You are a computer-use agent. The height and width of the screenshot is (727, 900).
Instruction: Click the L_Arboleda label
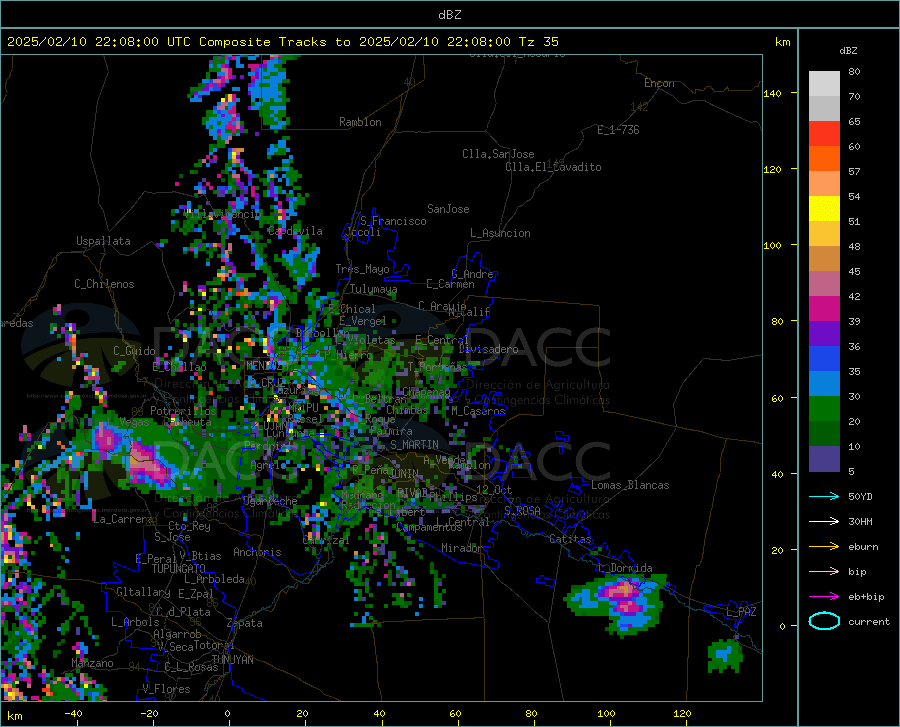215,579
